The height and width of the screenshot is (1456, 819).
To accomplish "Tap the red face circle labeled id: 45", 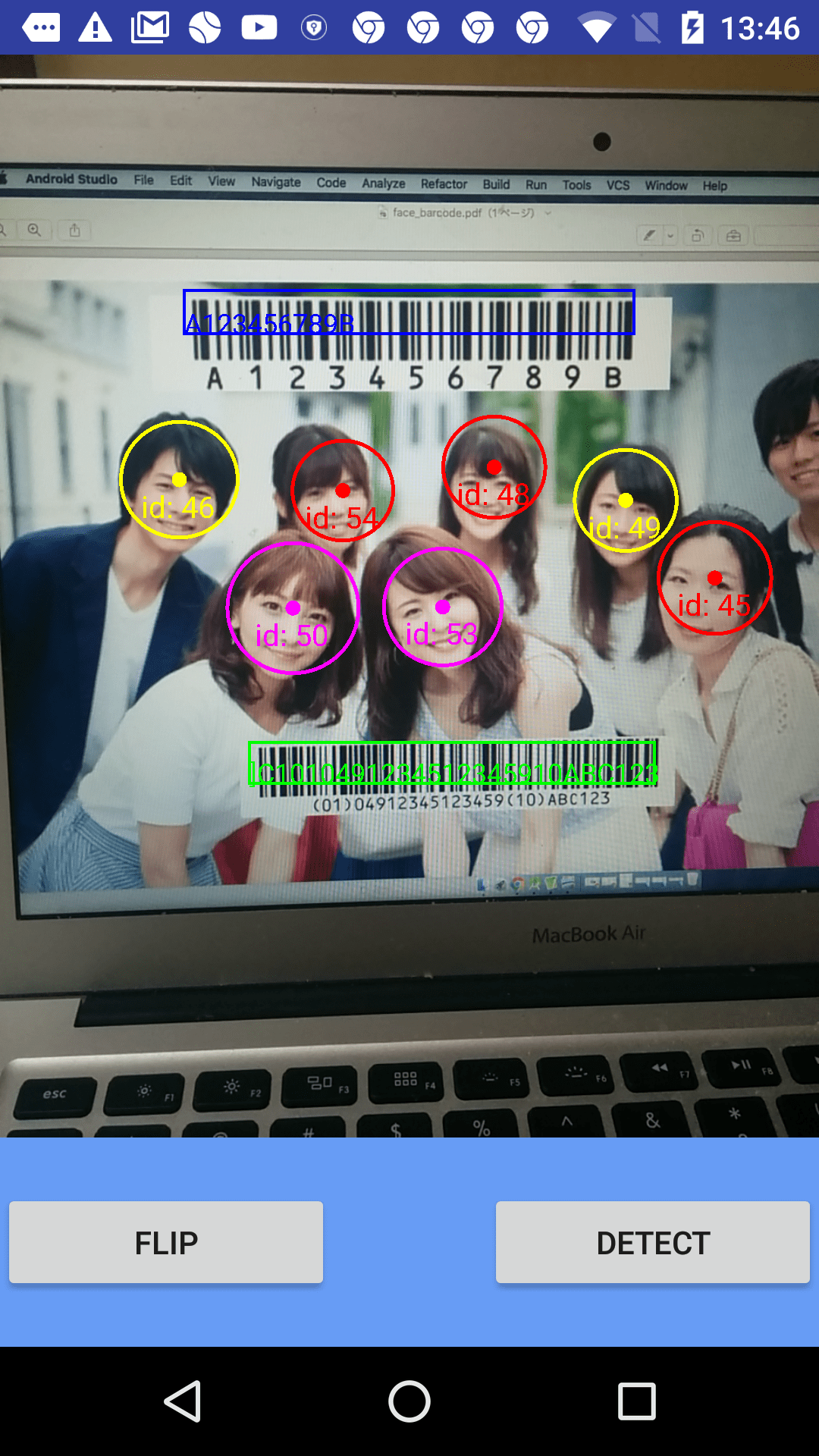I will point(714,578).
